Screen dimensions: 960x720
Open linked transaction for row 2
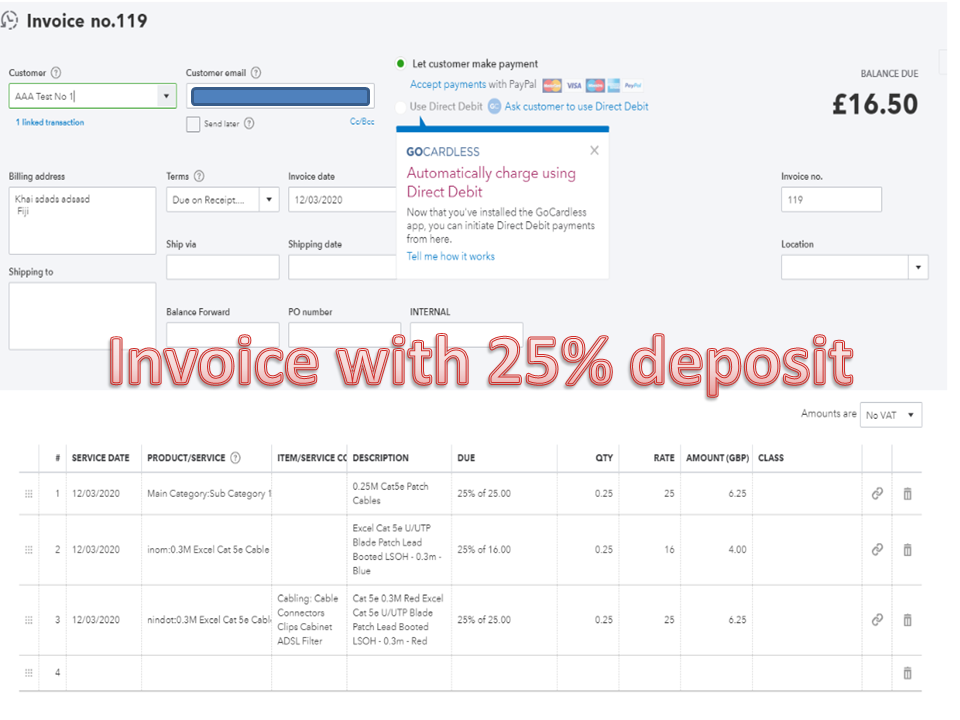pos(877,550)
